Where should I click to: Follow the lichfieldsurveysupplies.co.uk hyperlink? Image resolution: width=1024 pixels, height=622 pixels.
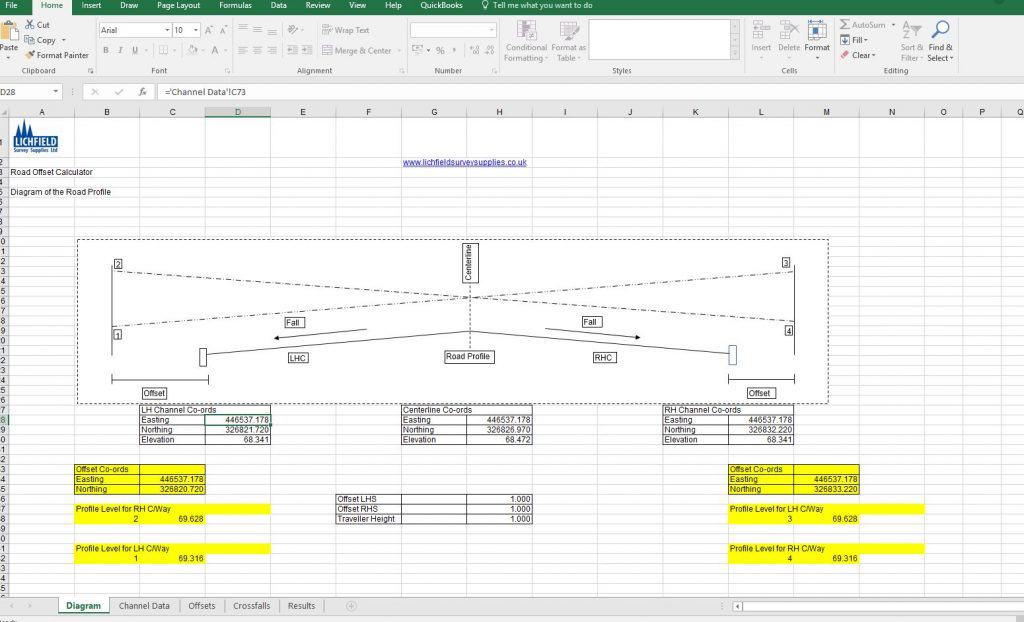point(463,161)
